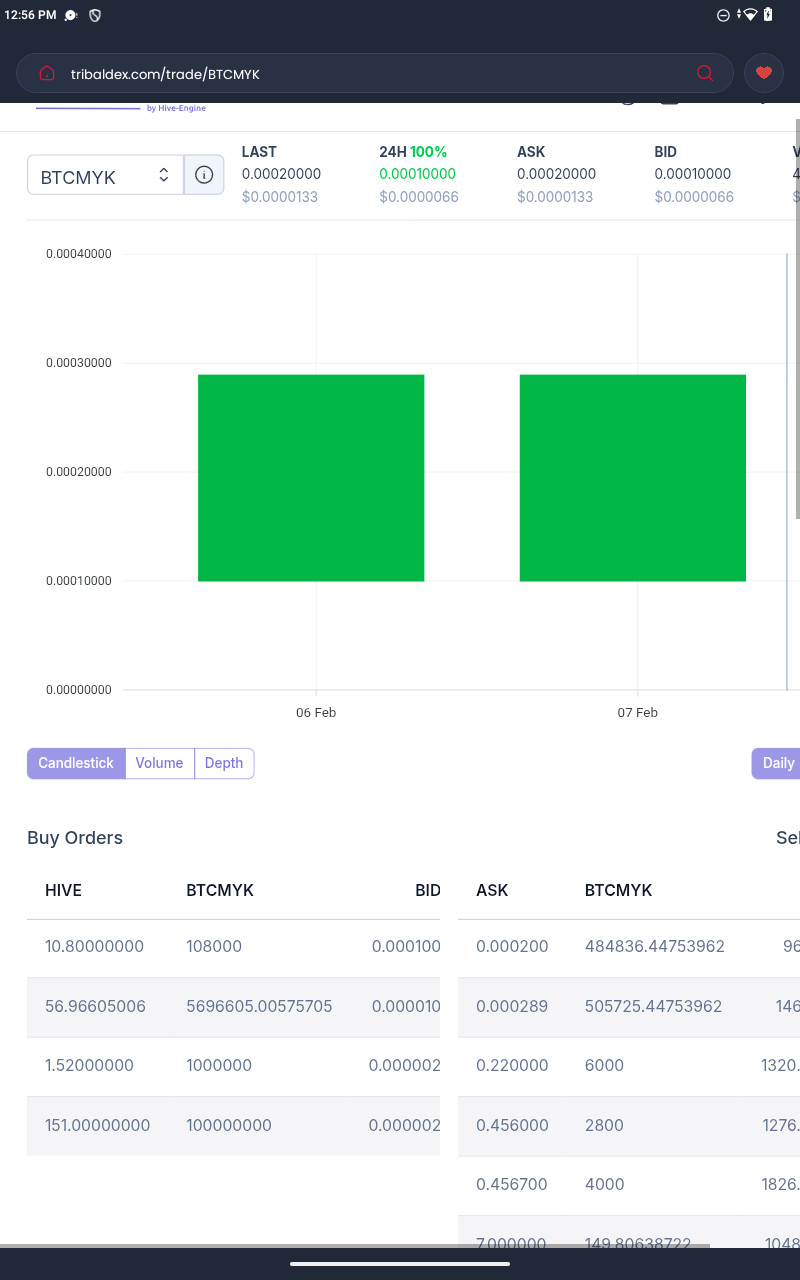Switch chart to Volume view
This screenshot has width=800, height=1280.
[159, 763]
